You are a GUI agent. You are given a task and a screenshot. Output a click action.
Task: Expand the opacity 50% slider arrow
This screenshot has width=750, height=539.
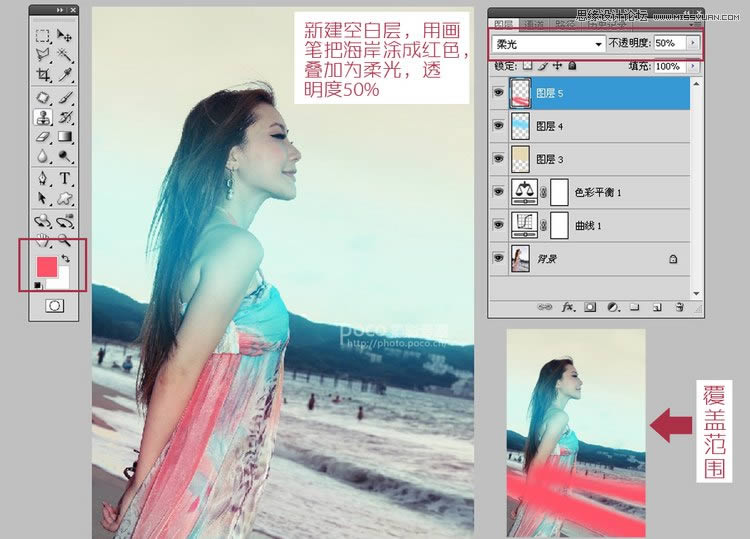[x=693, y=43]
